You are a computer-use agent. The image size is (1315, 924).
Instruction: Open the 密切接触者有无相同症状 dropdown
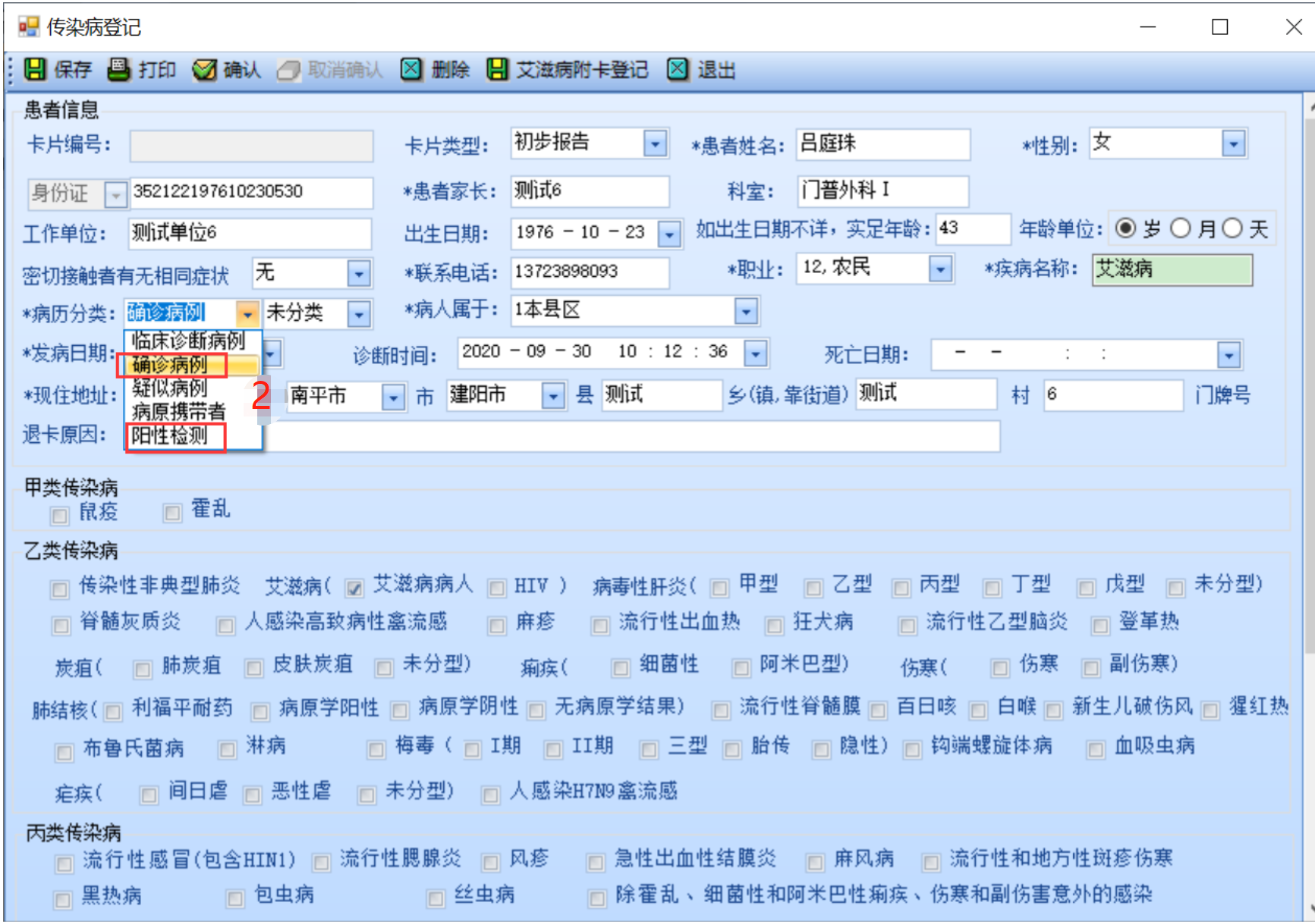(359, 273)
